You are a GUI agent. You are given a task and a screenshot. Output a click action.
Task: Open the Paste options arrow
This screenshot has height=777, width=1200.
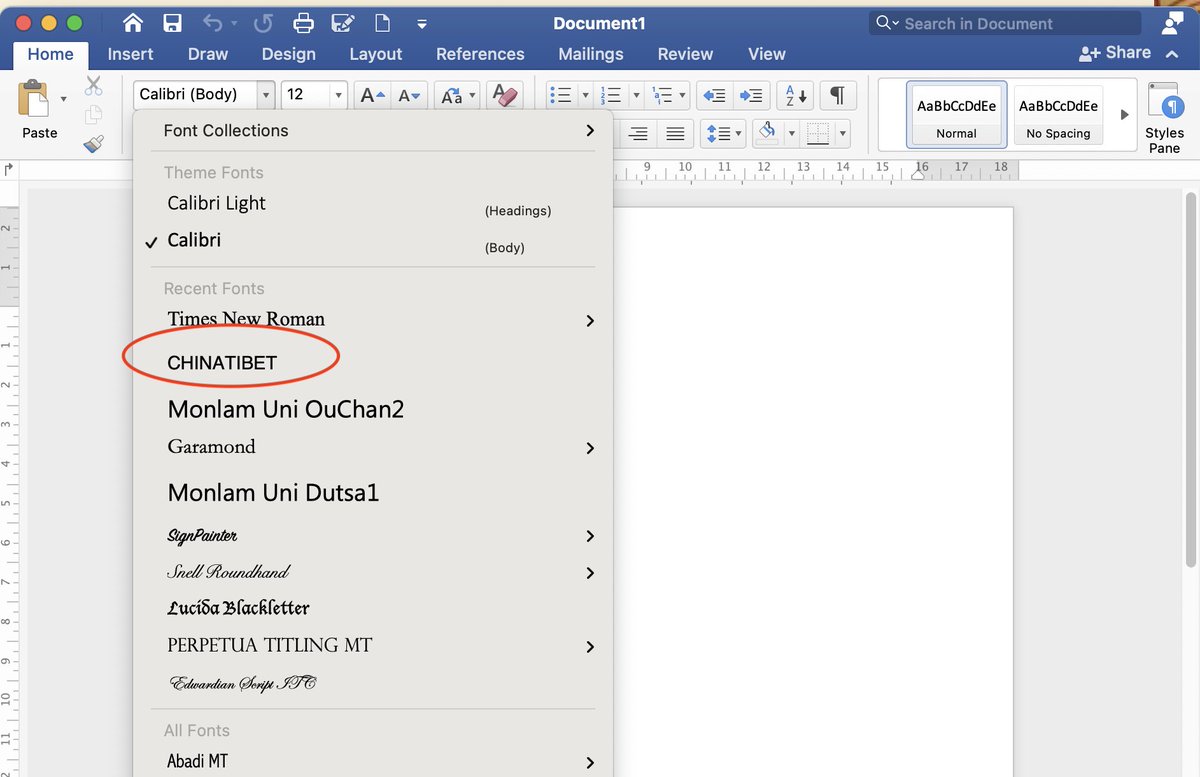[x=64, y=98]
